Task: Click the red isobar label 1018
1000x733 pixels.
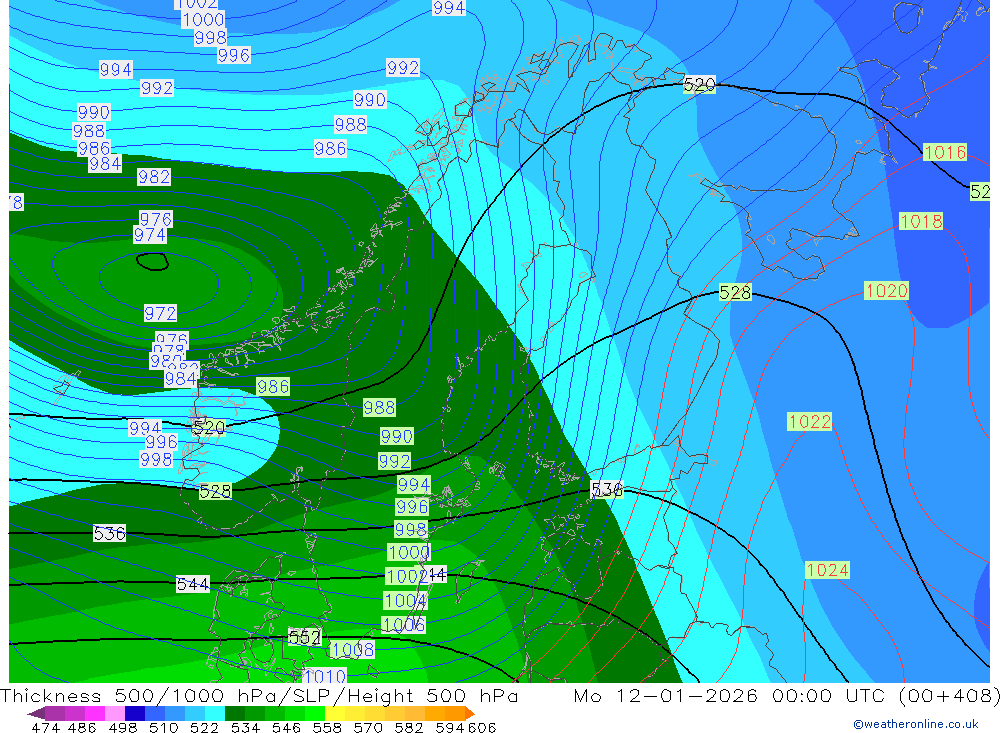Action: [921, 221]
